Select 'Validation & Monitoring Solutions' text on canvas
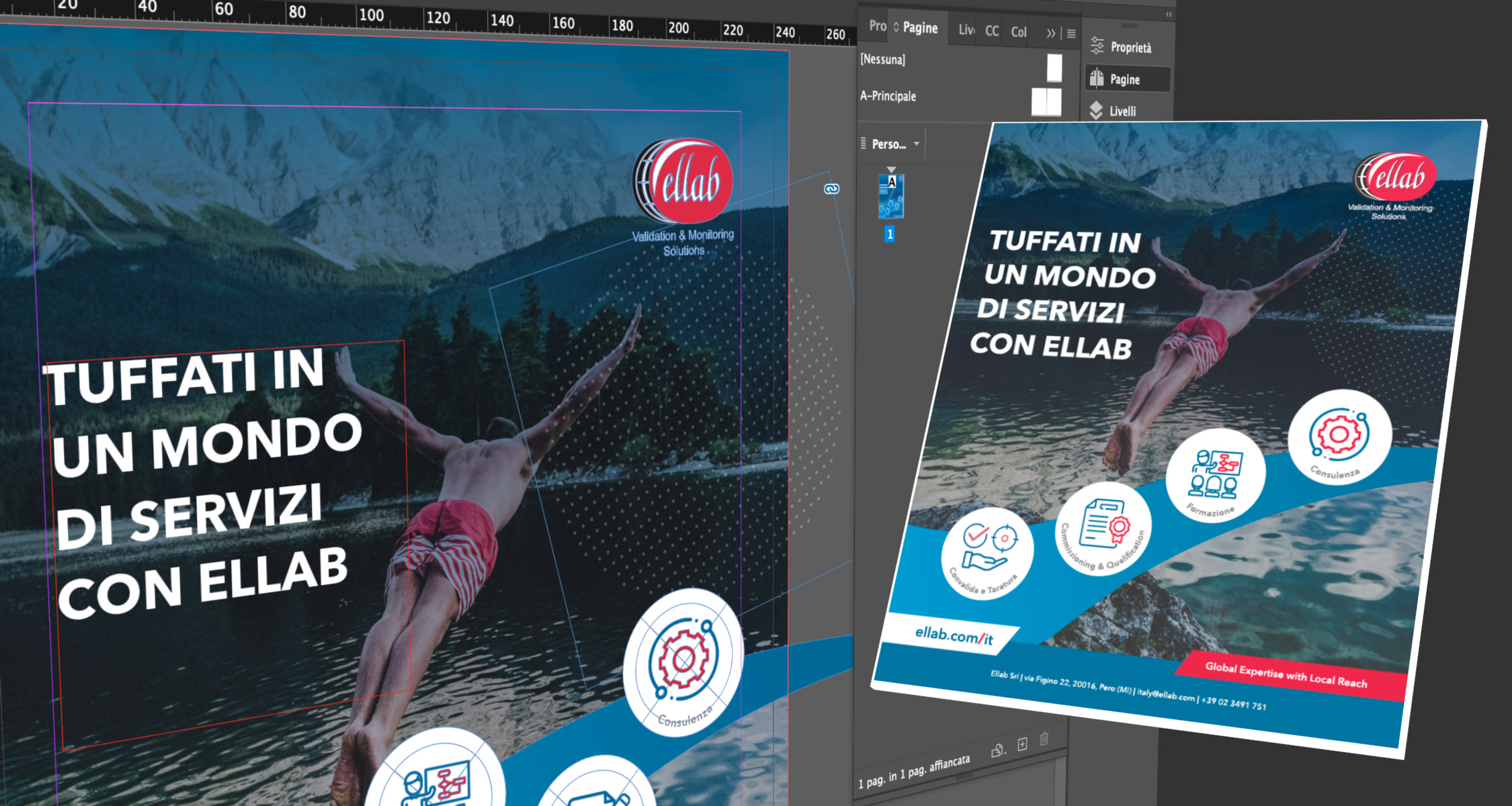Viewport: 1512px width, 806px height. pos(683,242)
